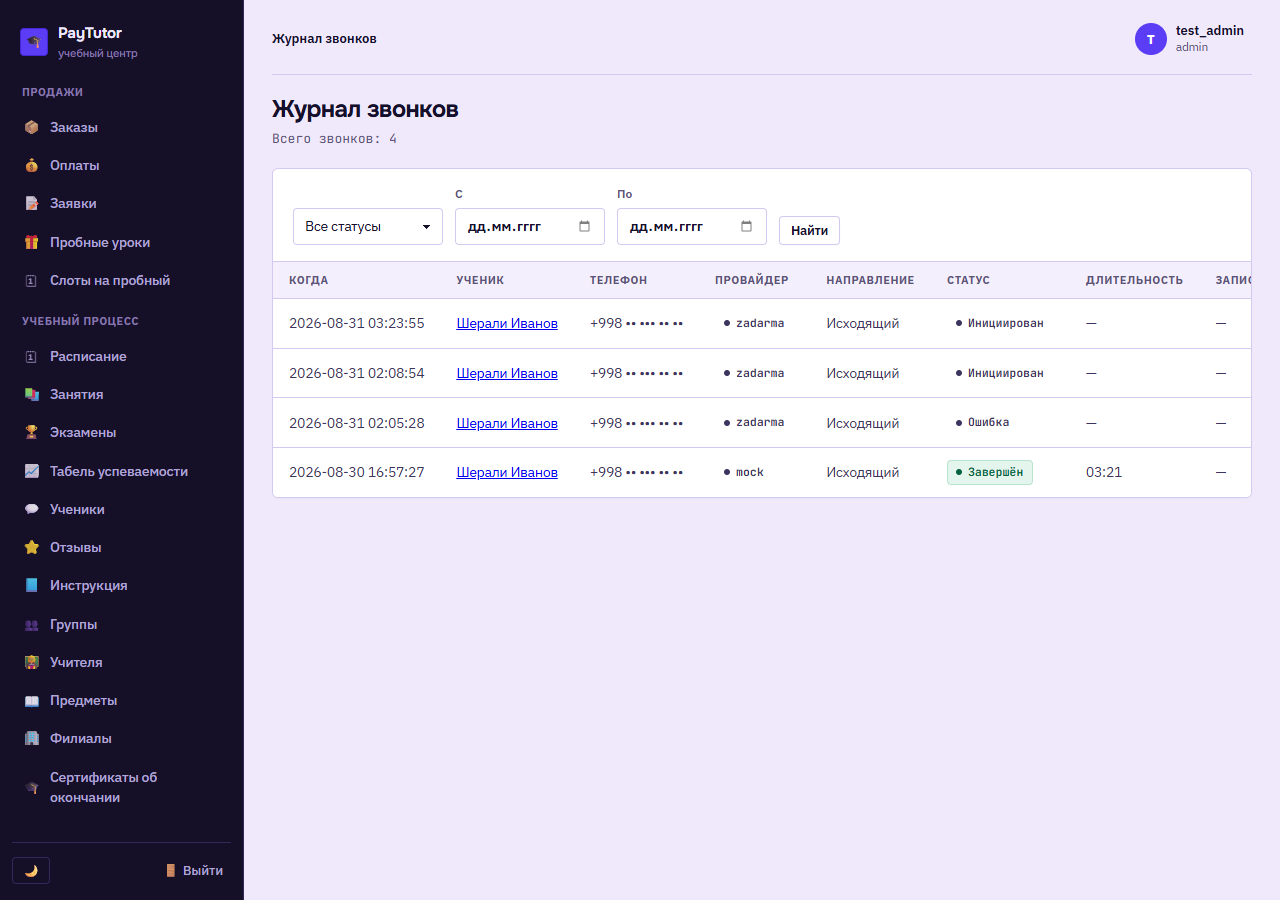This screenshot has height=900, width=1280.
Task: Open the calendar picker in the По date field
Action: 747,226
